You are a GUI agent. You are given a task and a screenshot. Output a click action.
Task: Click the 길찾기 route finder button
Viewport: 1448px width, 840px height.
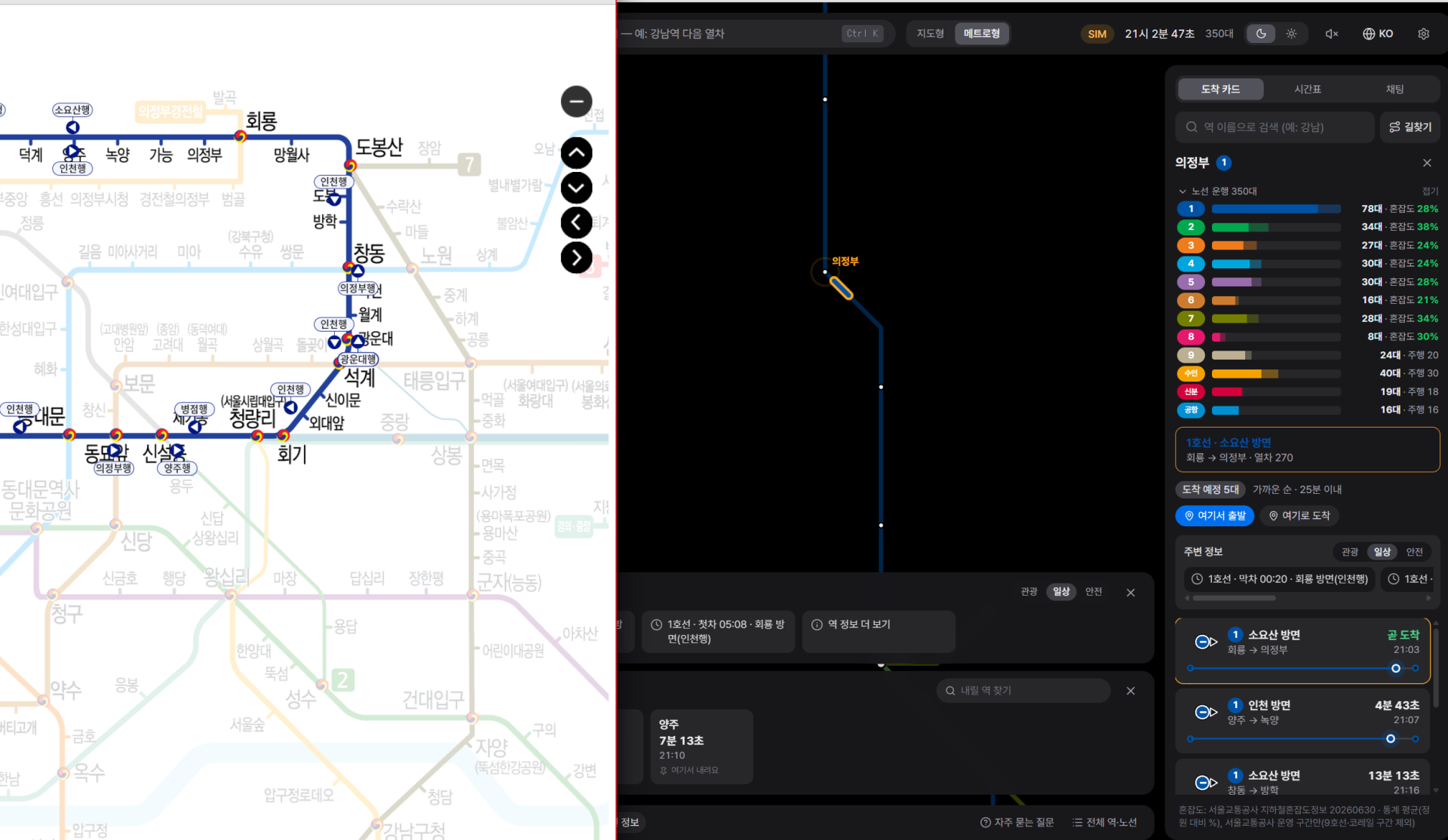coord(1410,127)
